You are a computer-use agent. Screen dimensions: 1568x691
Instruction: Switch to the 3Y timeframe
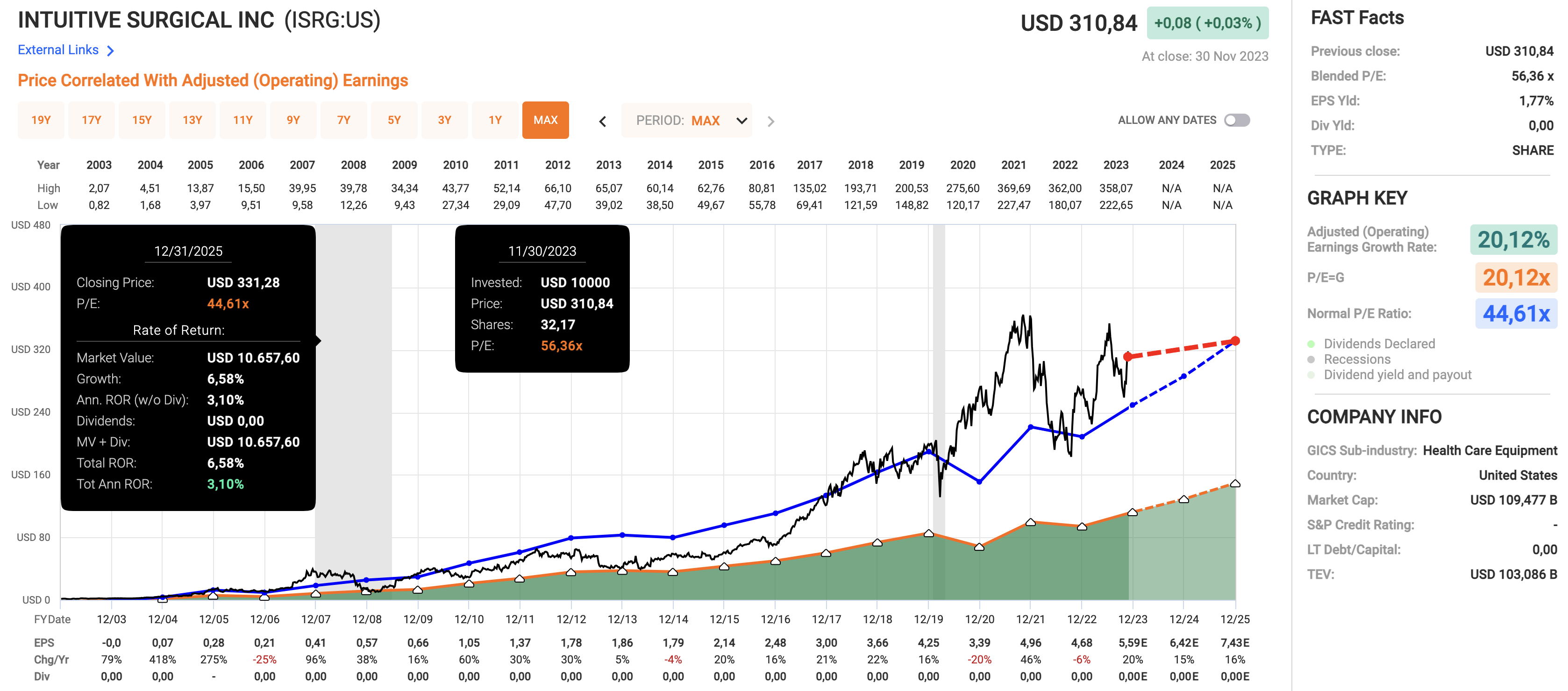[444, 120]
